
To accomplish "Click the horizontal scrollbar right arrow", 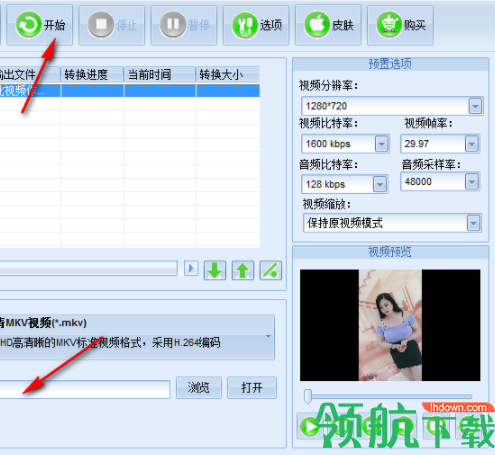I will pyautogui.click(x=191, y=268).
